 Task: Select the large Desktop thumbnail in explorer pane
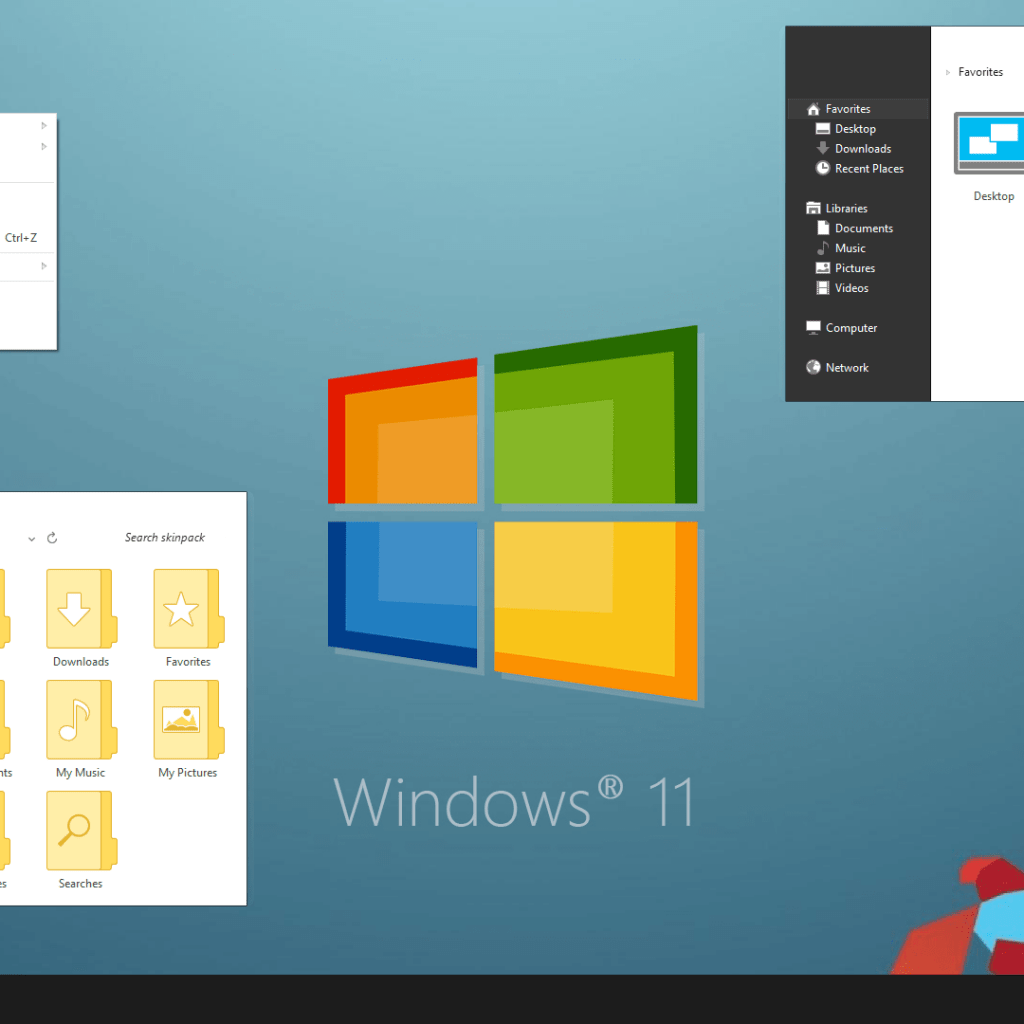[989, 143]
